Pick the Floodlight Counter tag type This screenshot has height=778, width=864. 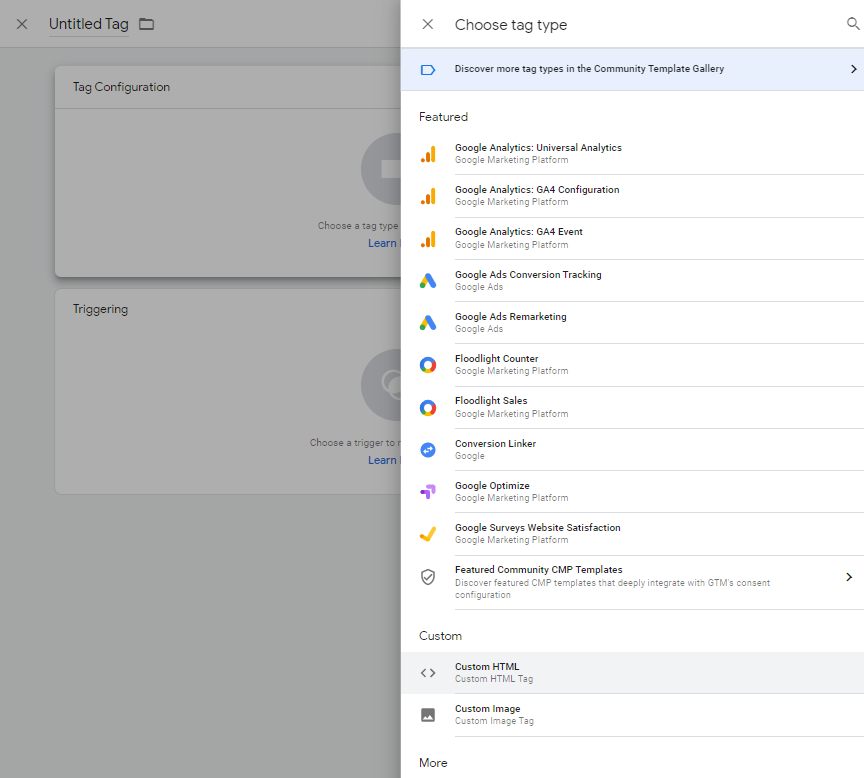633,365
